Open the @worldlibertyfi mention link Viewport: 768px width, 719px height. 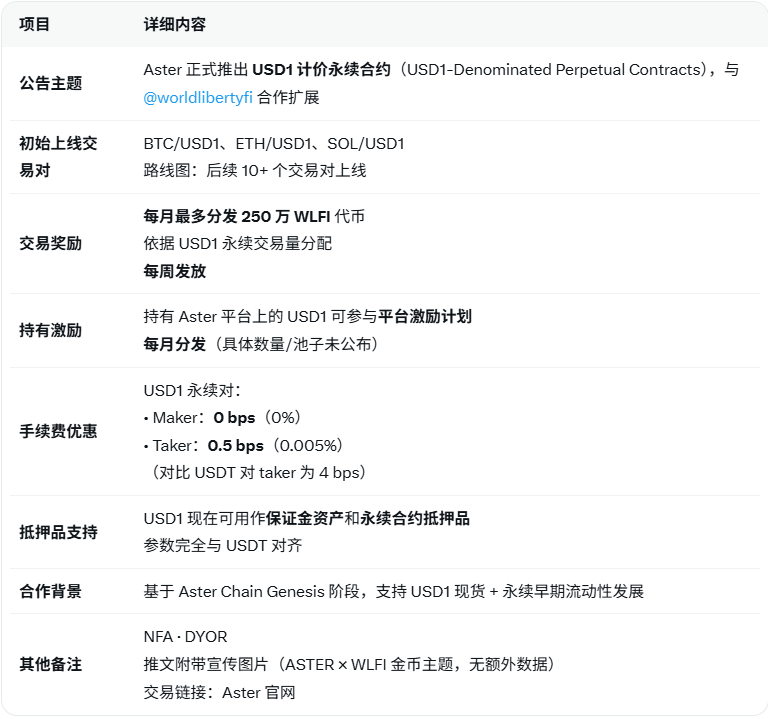click(198, 97)
